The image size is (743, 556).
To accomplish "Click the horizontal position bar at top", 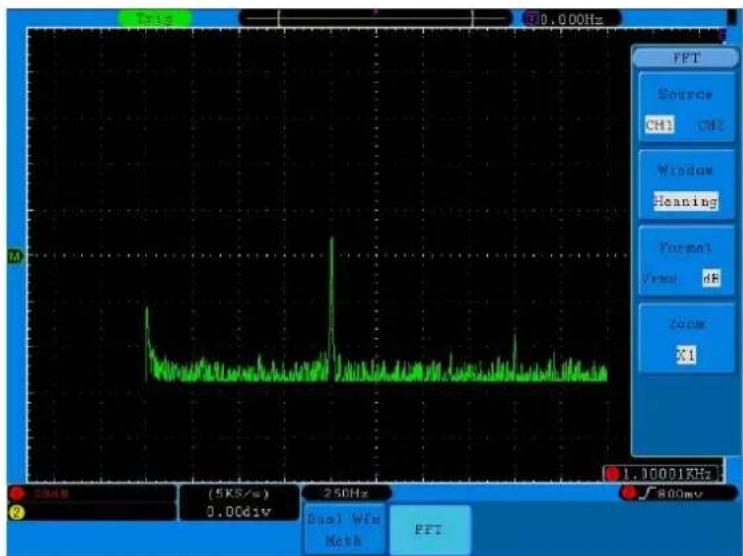I will pos(376,18).
